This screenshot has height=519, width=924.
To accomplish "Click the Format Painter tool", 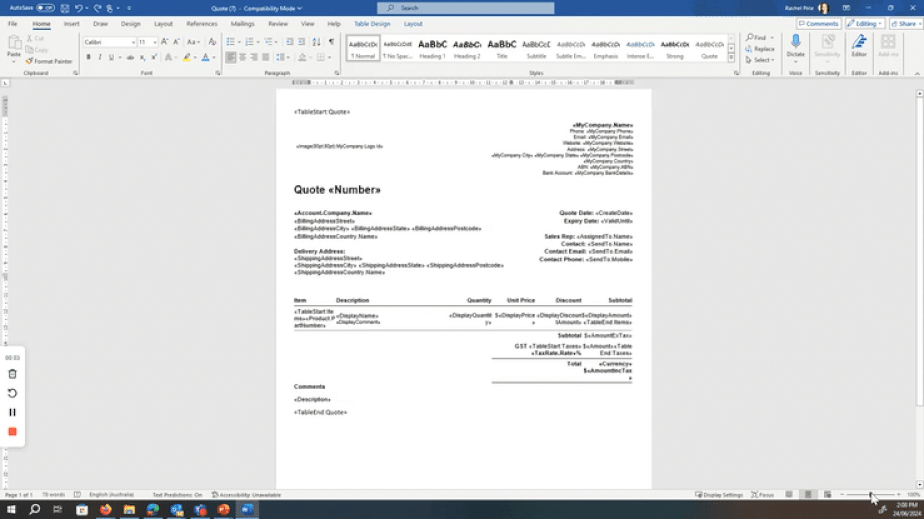I will (51, 61).
